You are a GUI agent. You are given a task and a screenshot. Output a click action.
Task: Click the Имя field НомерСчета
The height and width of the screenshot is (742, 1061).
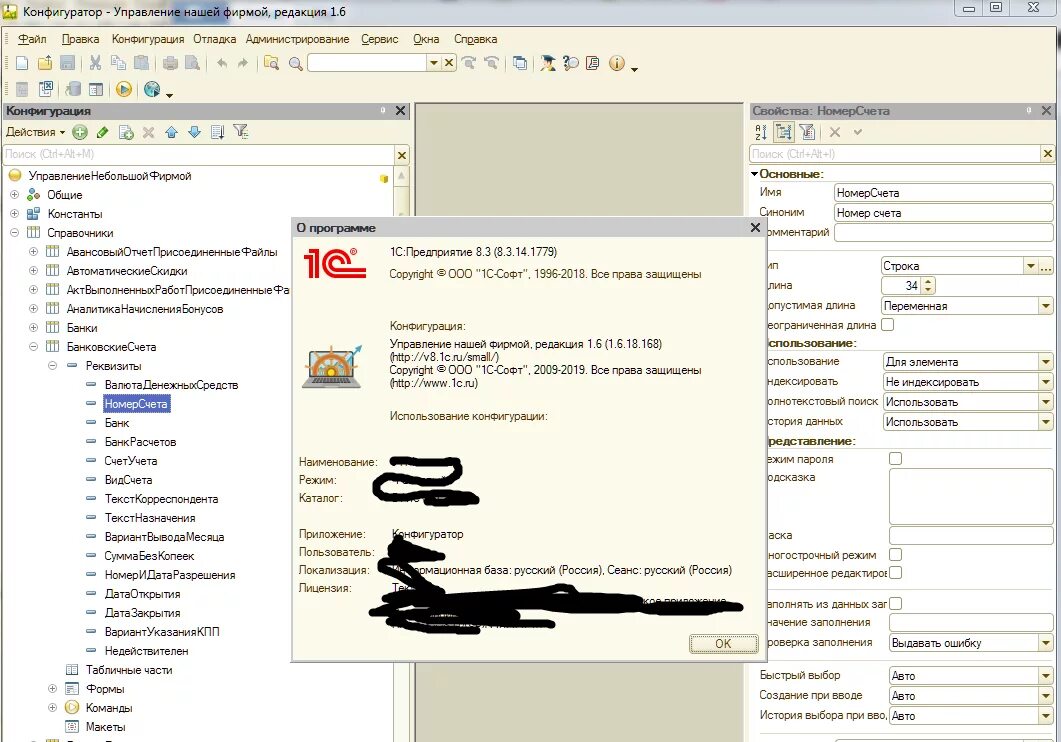click(943, 193)
